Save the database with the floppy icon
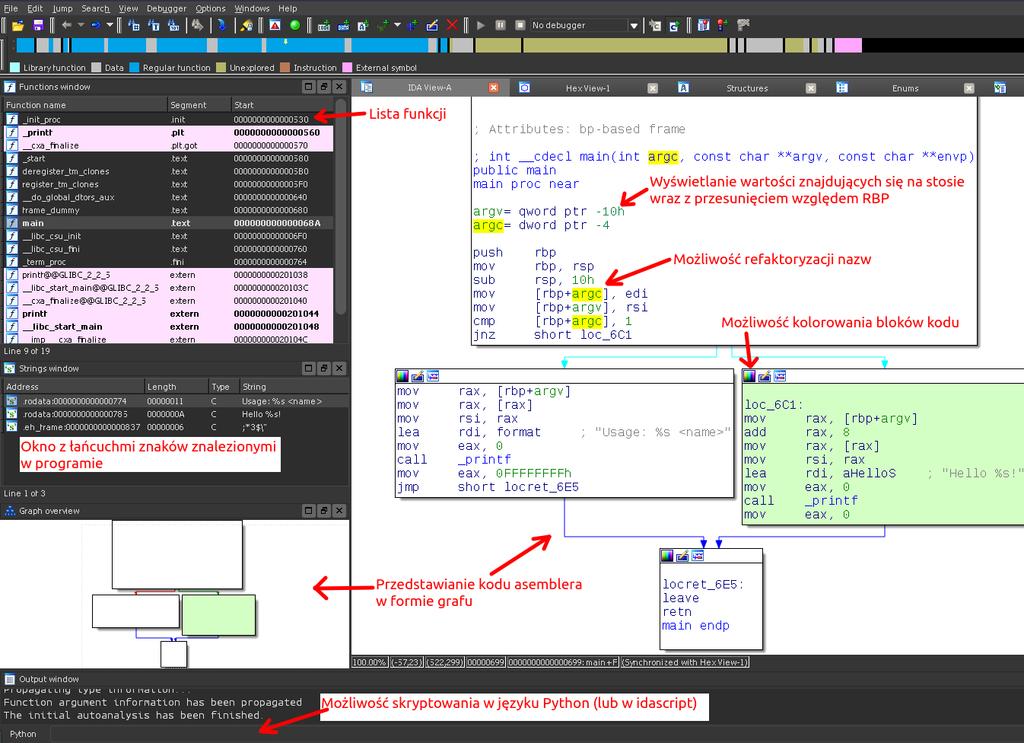Viewport: 1024px width, 743px height. pos(38,25)
